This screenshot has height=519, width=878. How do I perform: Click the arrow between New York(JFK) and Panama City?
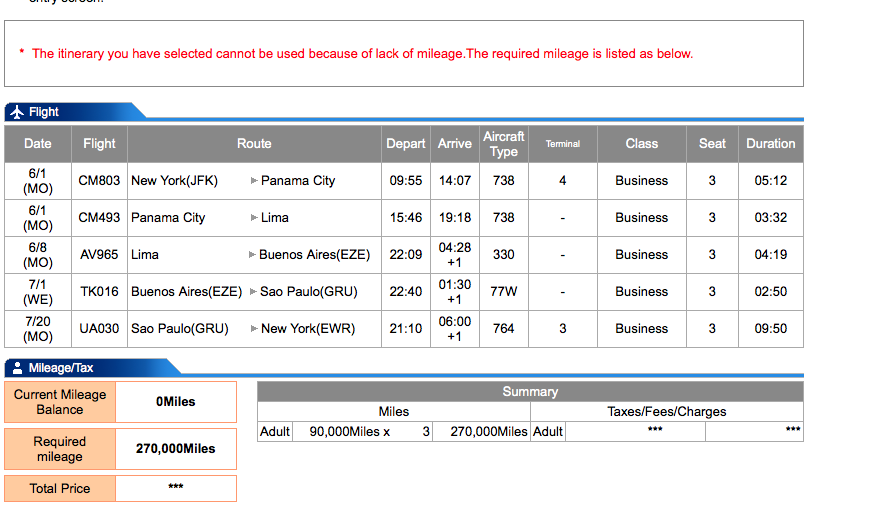(254, 181)
